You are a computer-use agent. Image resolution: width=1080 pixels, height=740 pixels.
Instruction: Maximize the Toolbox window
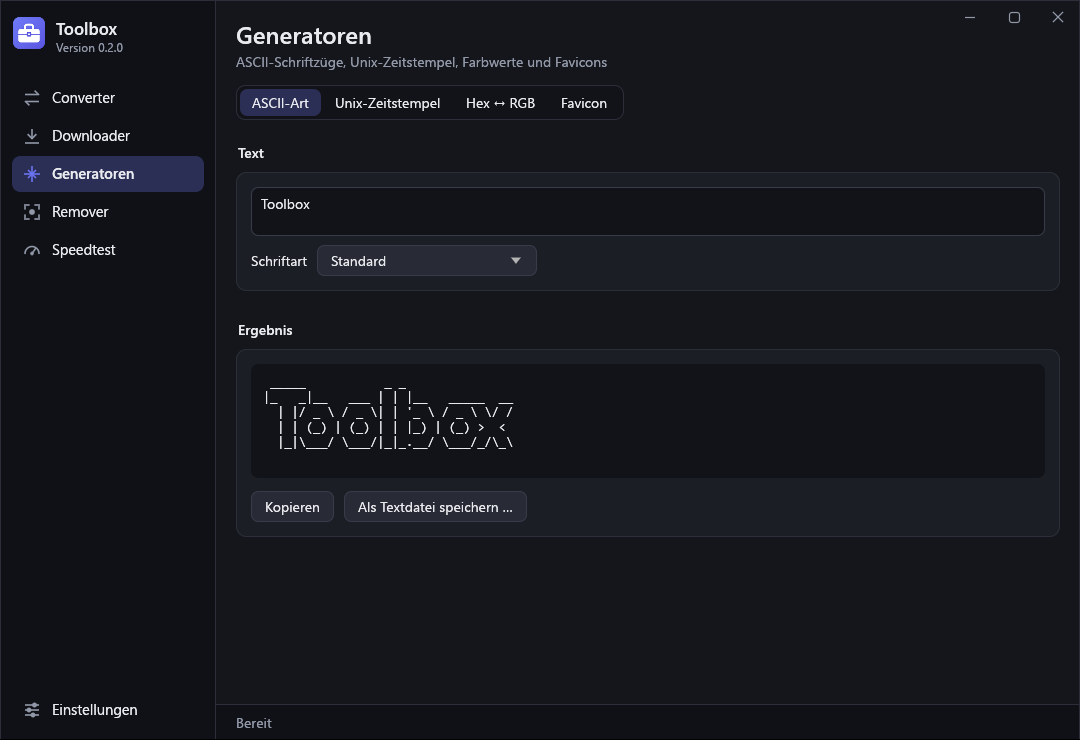coord(1014,17)
